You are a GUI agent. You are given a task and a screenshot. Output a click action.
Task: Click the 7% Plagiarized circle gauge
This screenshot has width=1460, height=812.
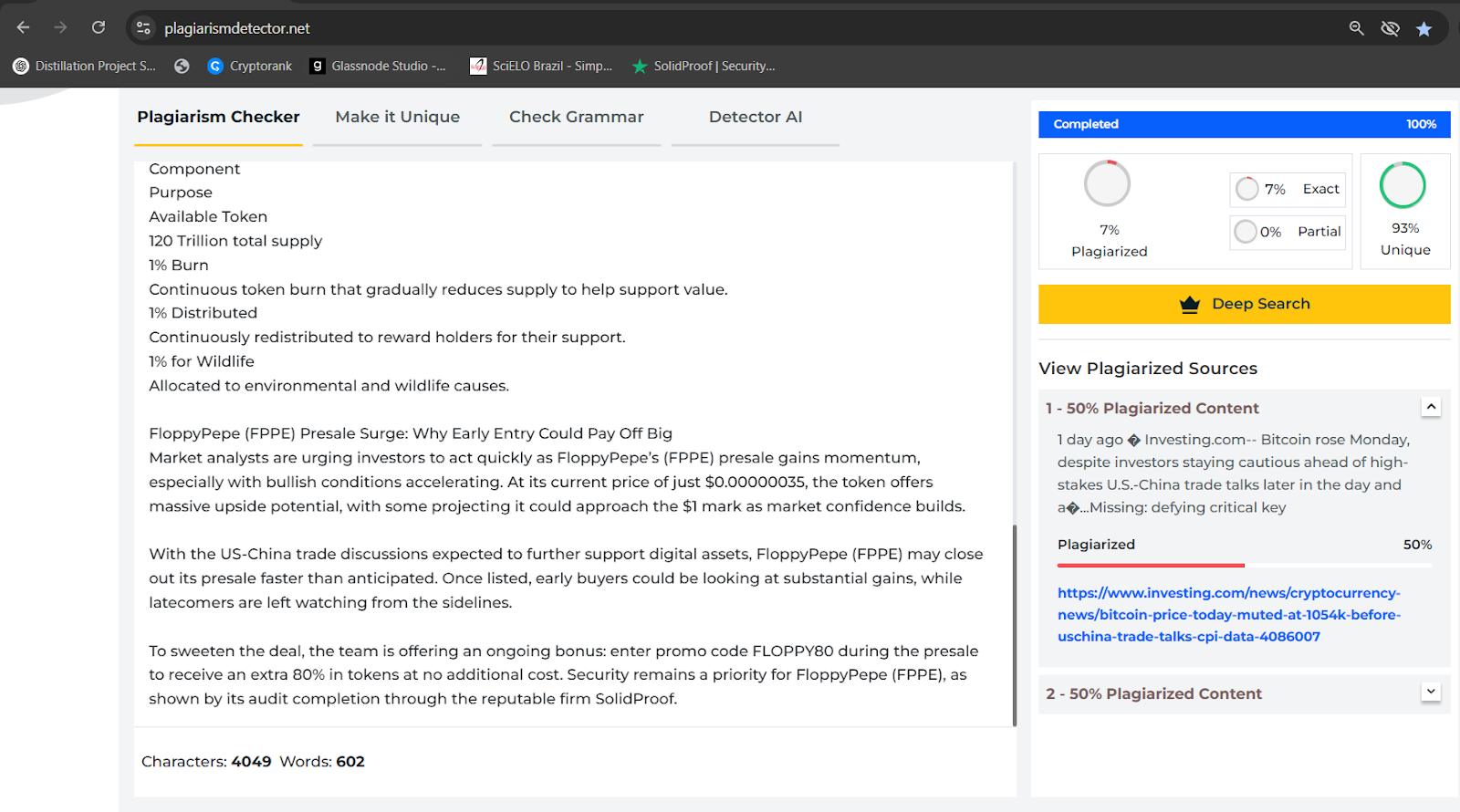[1107, 184]
